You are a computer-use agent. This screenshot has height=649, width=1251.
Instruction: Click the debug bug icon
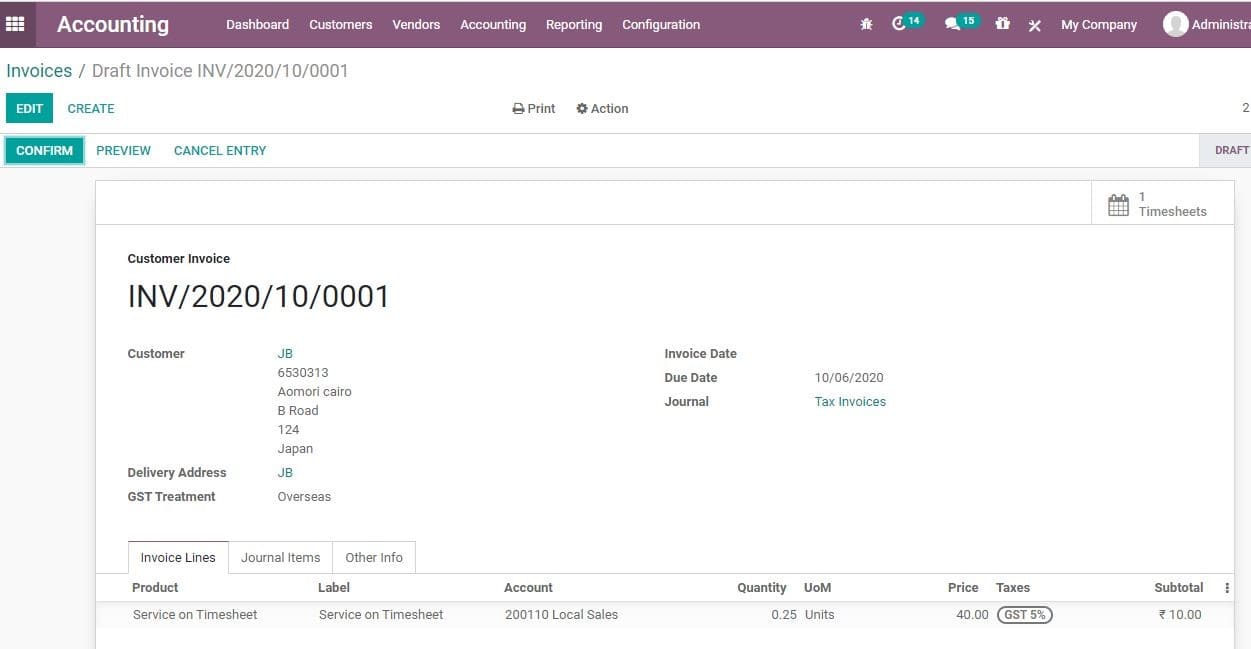pyautogui.click(x=866, y=24)
